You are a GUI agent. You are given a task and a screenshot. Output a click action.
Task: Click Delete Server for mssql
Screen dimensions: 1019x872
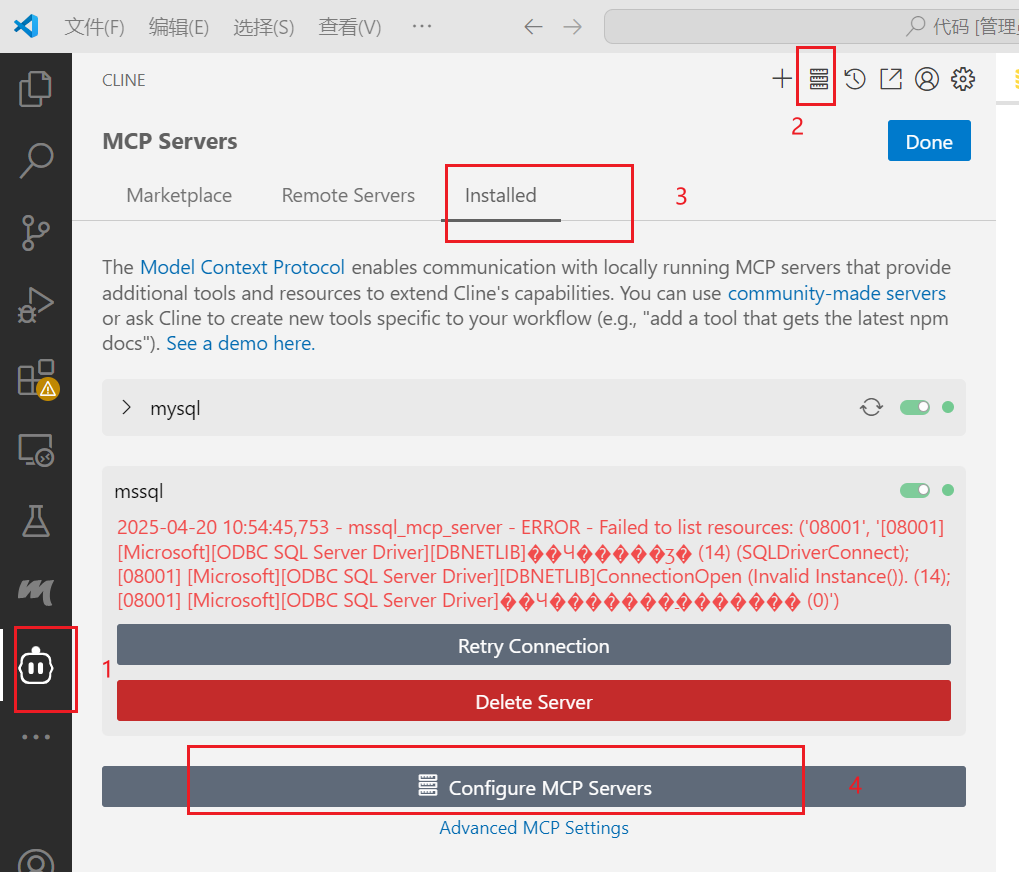point(534,700)
